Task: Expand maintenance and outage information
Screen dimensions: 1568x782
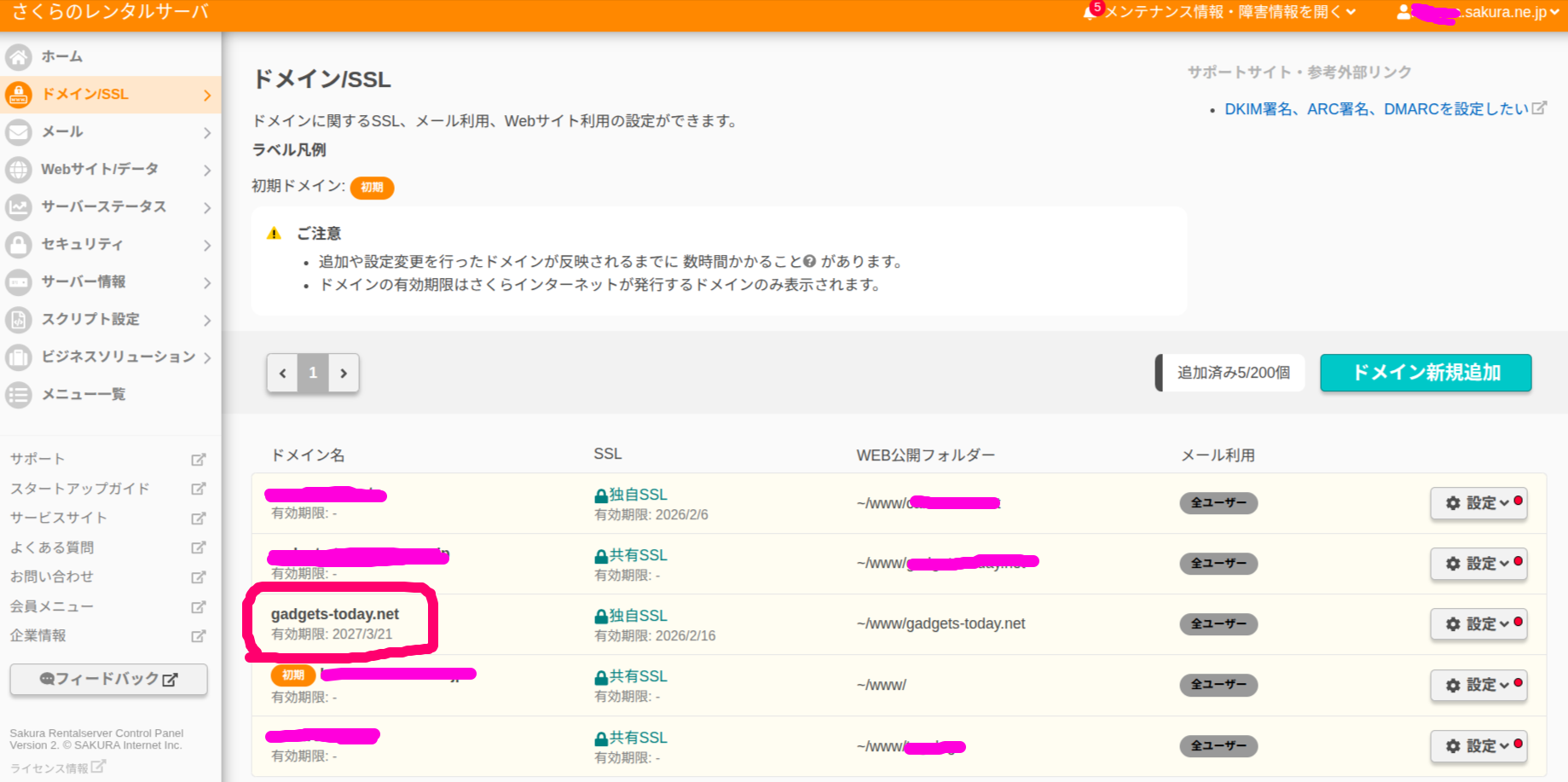Action: 1229,12
